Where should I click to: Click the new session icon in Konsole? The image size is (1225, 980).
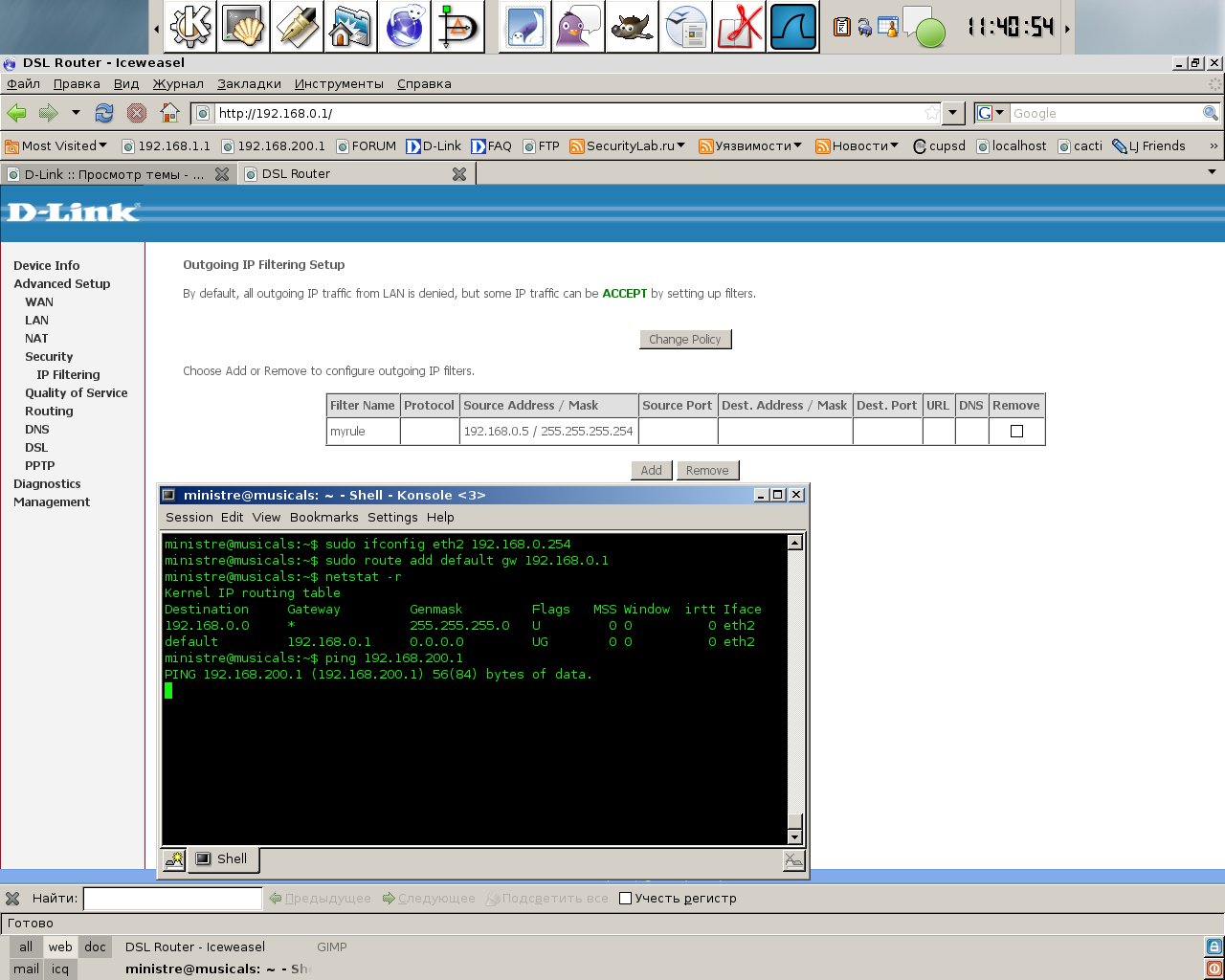(x=174, y=859)
